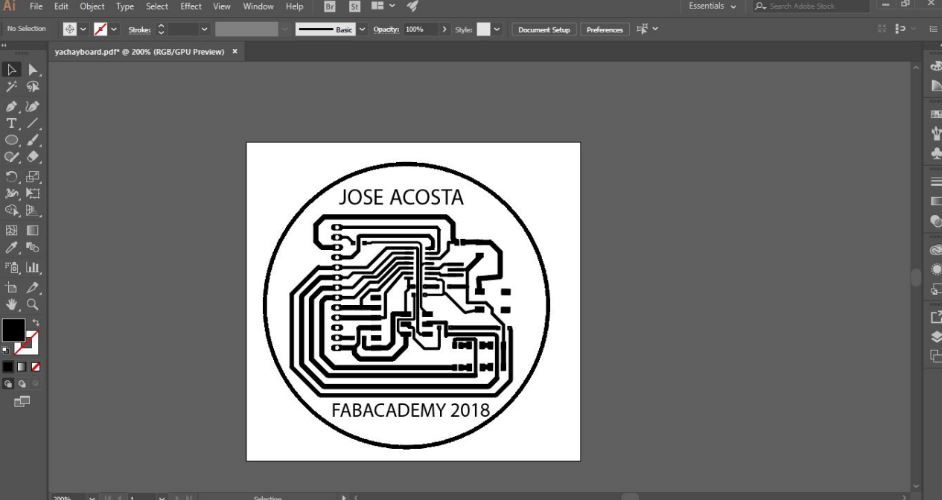
Task: Select the Shape Builder tool
Action: pos(11,211)
